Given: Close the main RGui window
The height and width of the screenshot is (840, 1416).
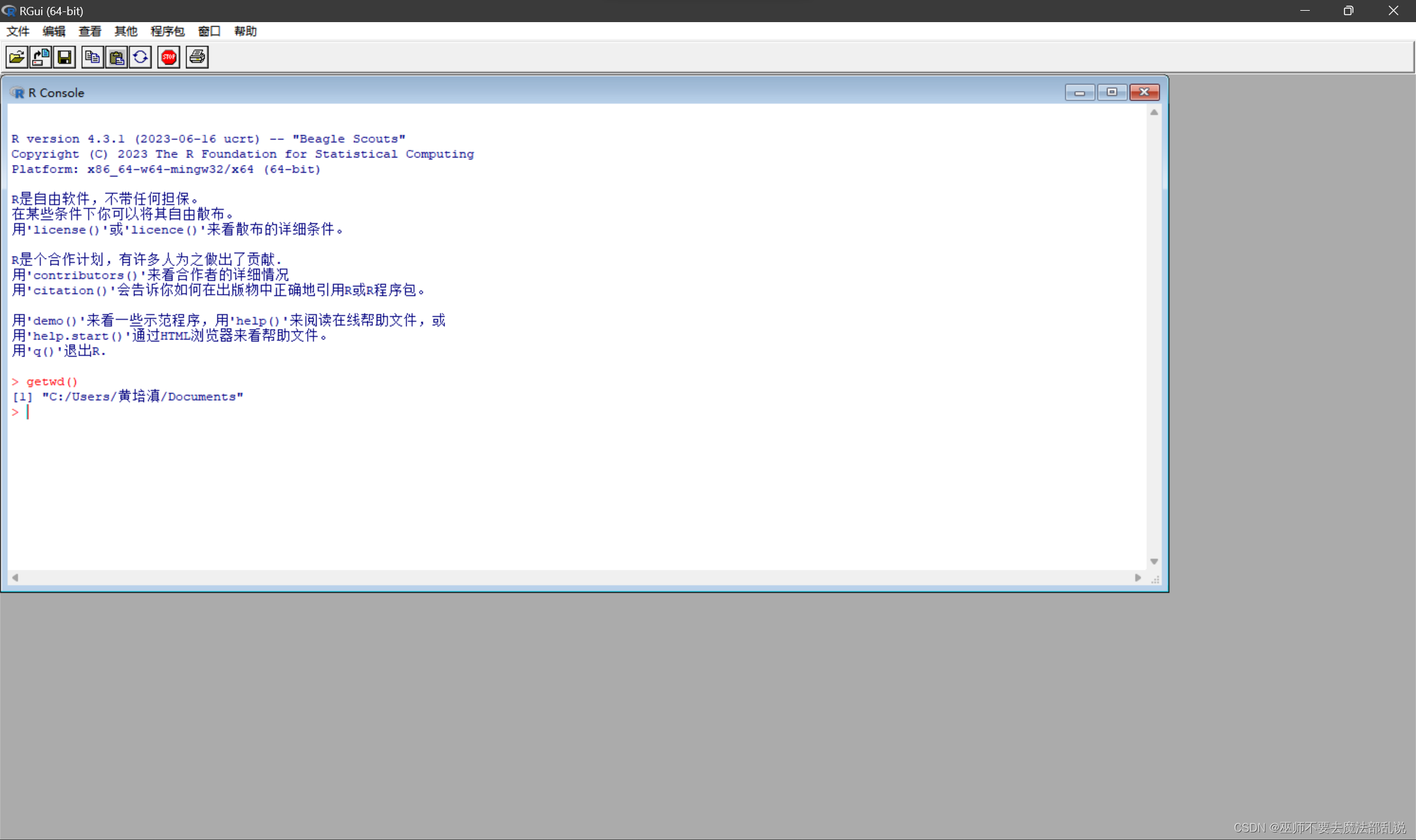Looking at the screenshot, I should tap(1393, 11).
